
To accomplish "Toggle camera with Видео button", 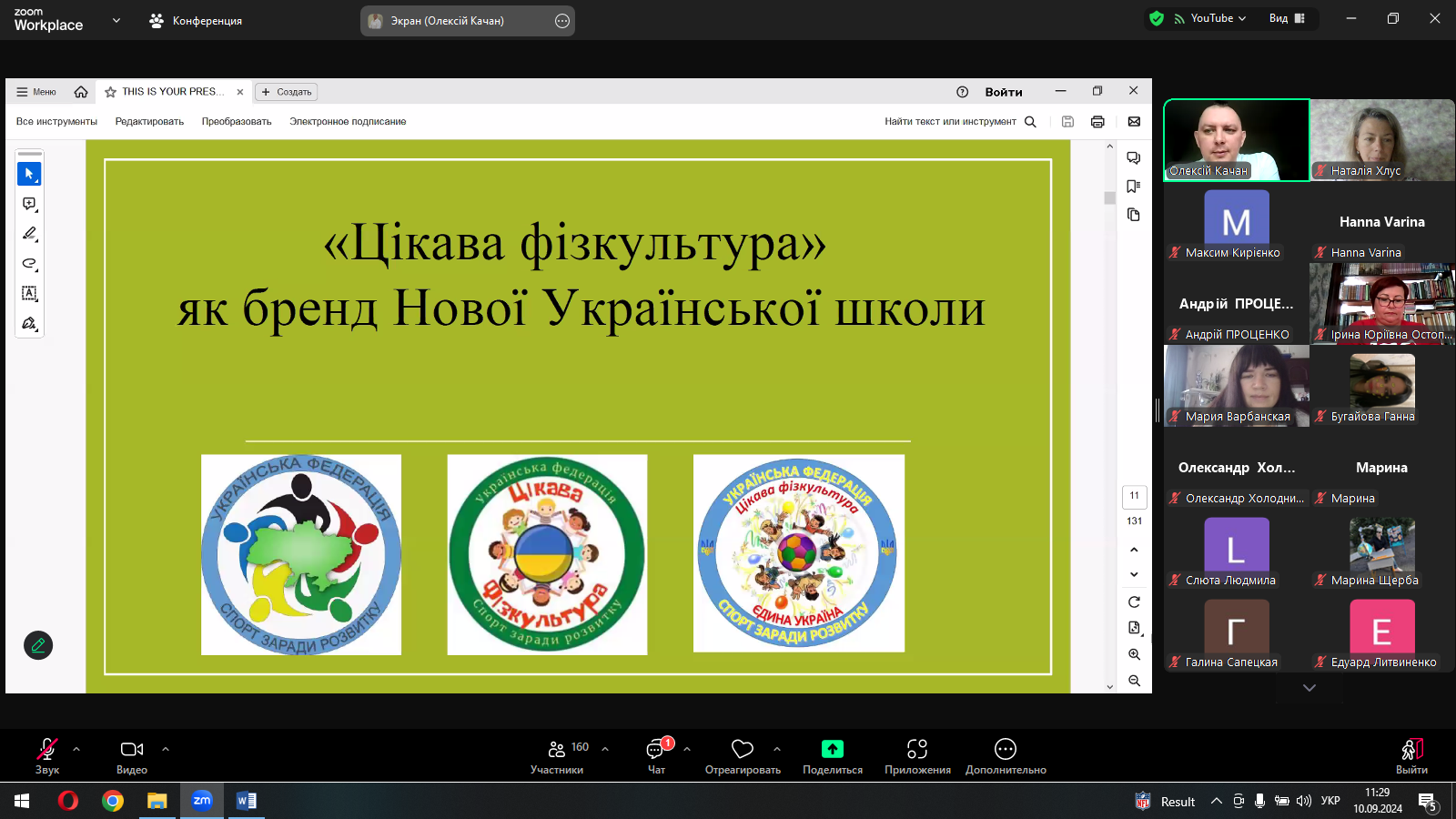I will [132, 755].
